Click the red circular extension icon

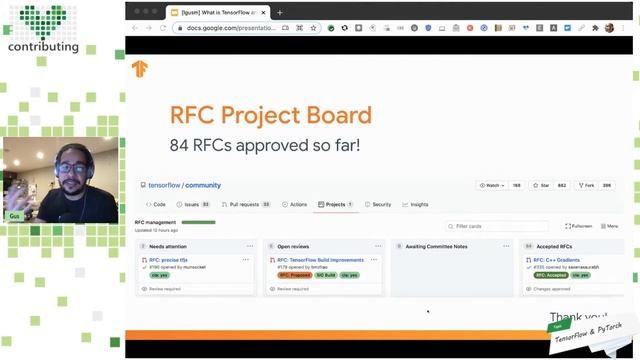click(x=470, y=28)
